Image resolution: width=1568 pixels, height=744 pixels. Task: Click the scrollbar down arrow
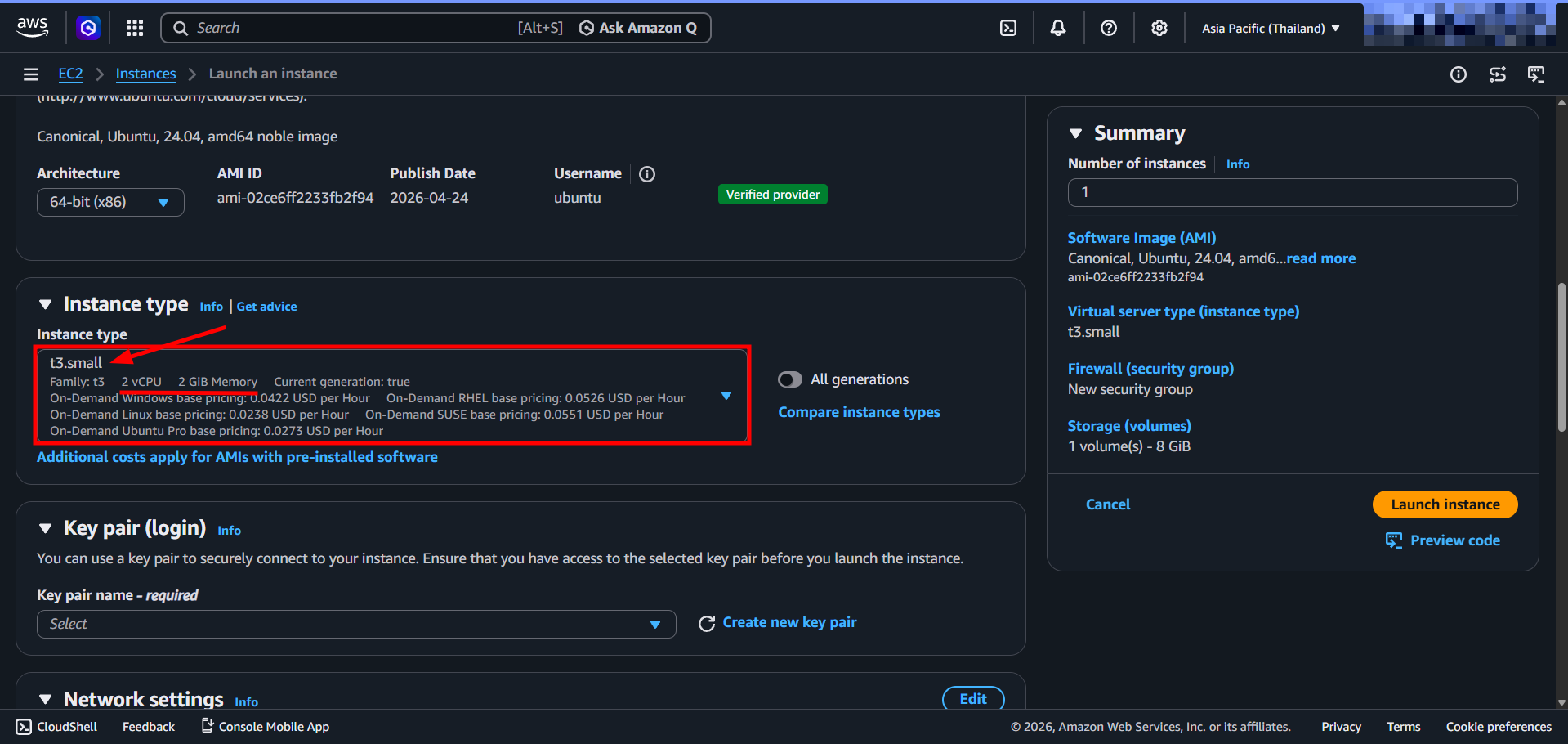point(1561,702)
